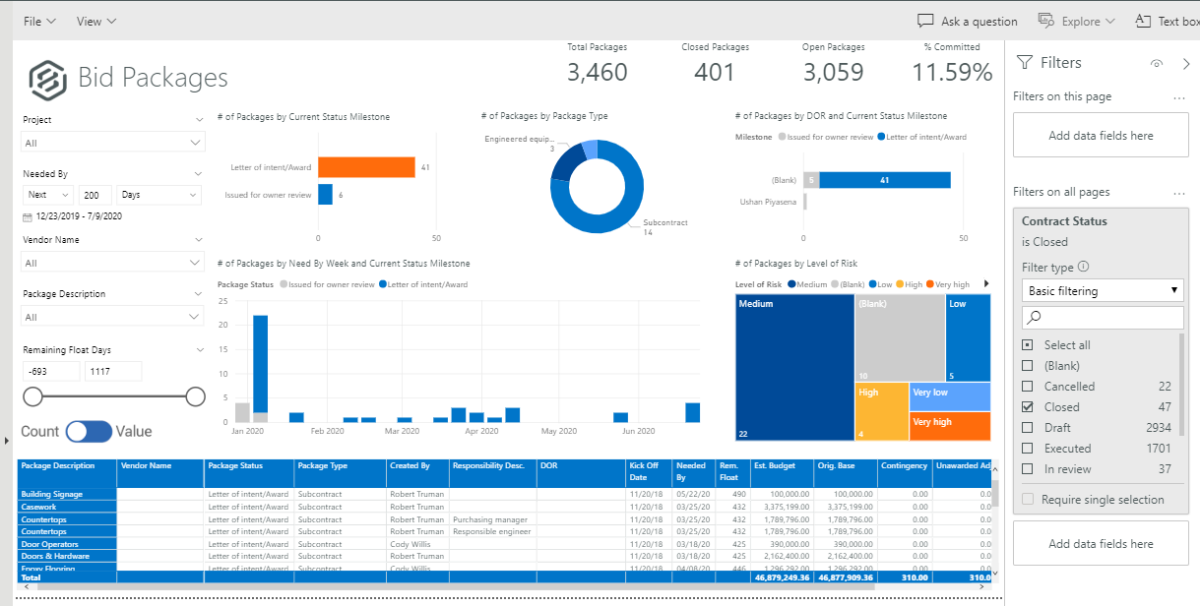Open the File menu
Image resolution: width=1200 pixels, height=606 pixels.
(39, 21)
